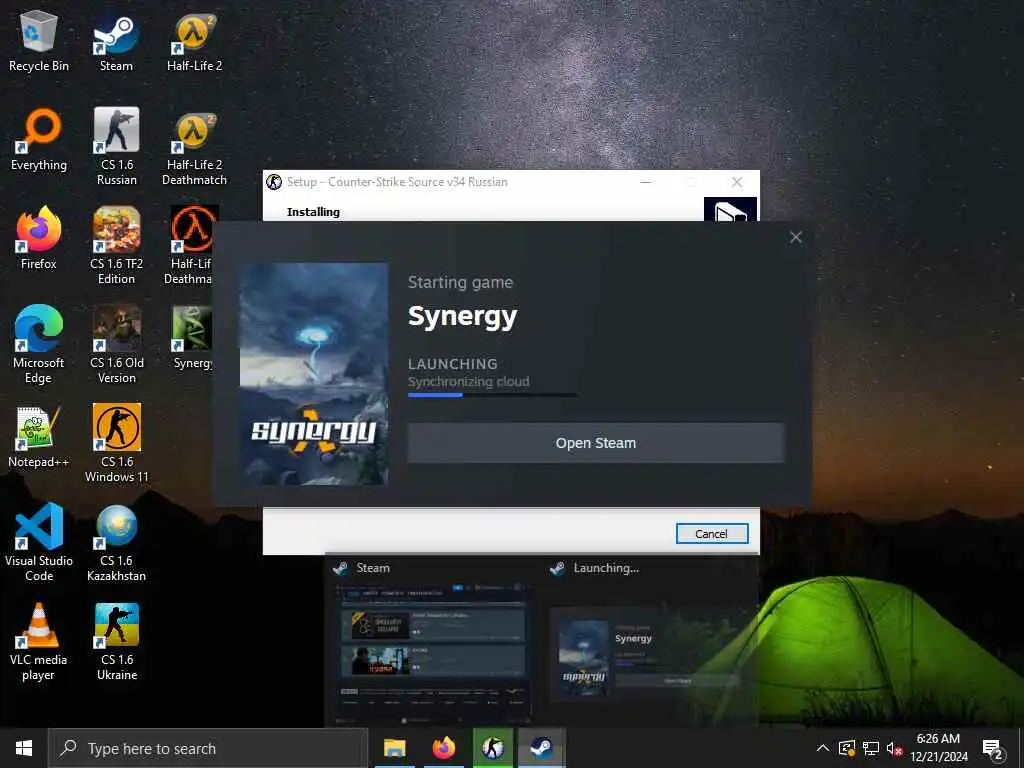1024x768 pixels.
Task: Open File Explorer from the taskbar
Action: pos(394,748)
